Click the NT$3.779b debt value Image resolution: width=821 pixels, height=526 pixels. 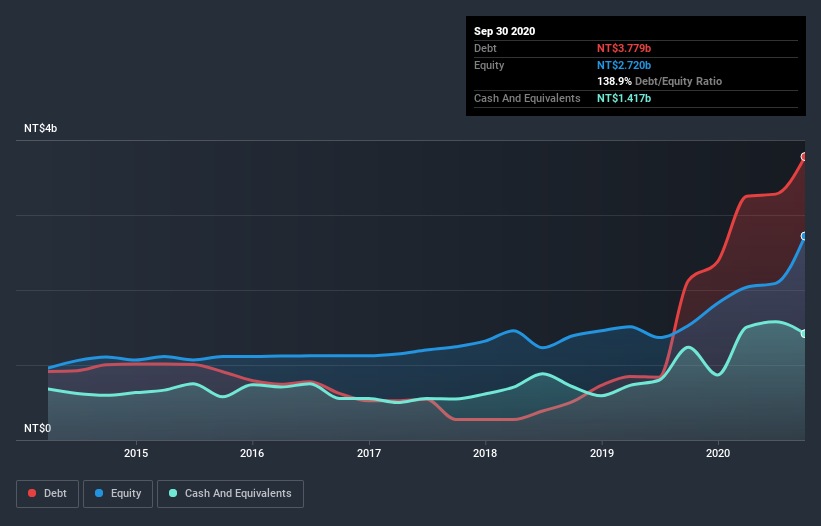click(x=624, y=48)
